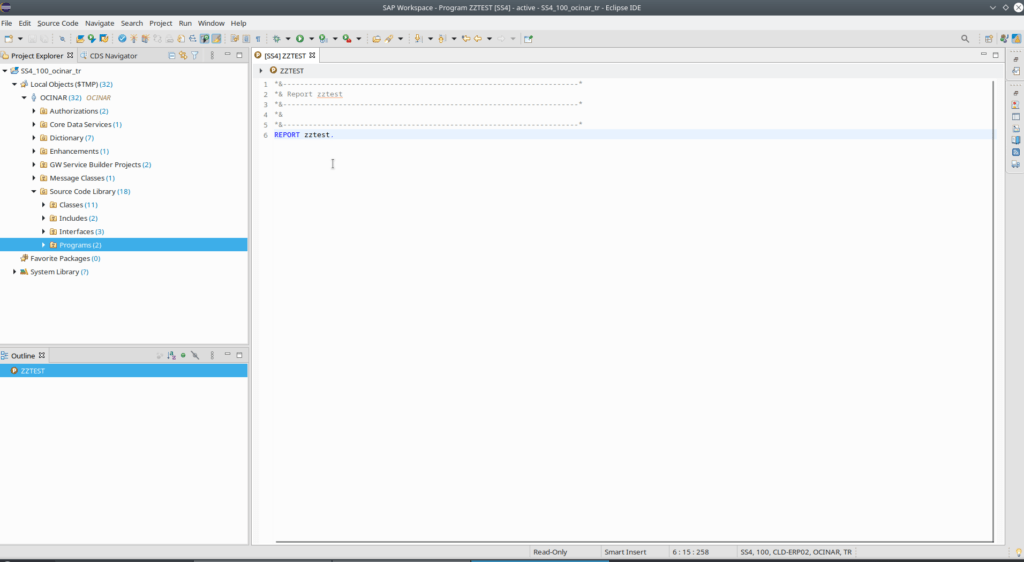Open the Window menu

tap(211, 23)
